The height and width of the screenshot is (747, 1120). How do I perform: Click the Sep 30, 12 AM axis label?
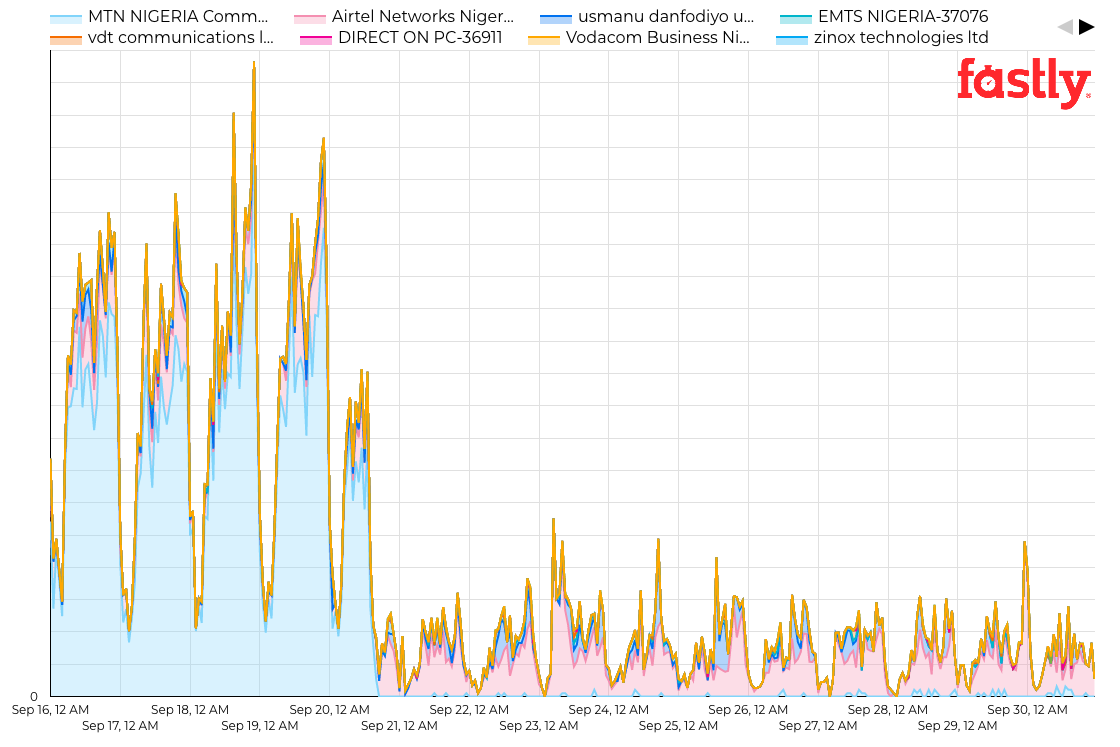click(1027, 710)
